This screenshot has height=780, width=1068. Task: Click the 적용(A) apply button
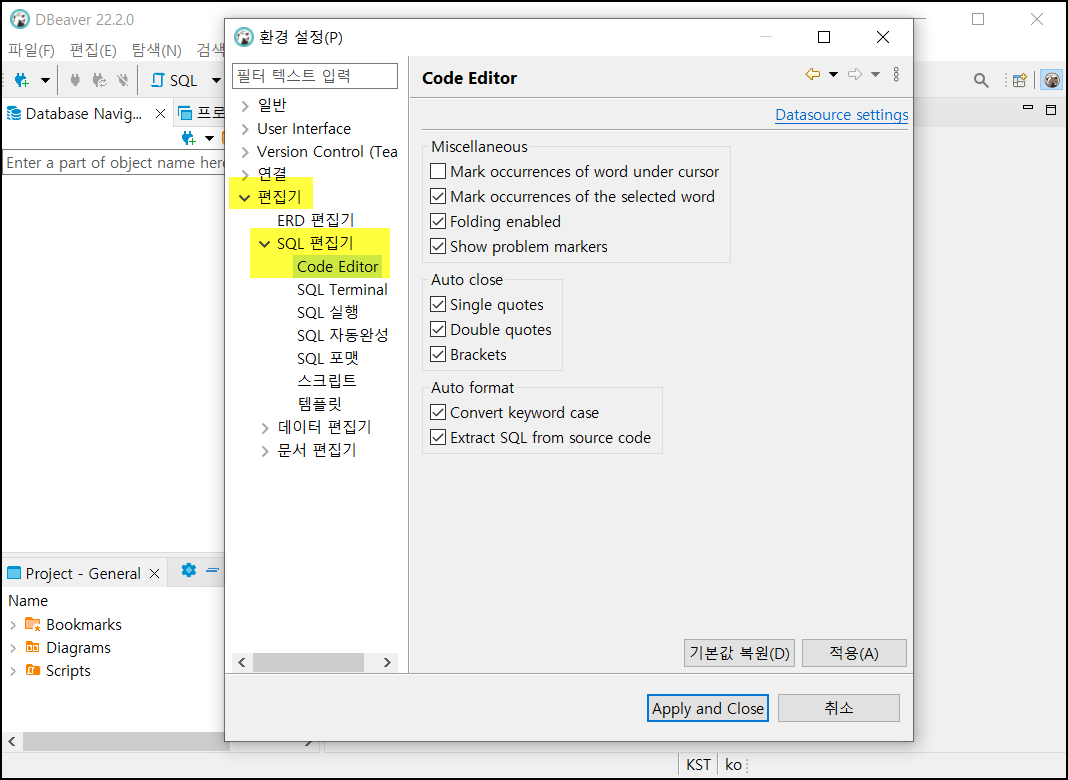click(x=854, y=653)
